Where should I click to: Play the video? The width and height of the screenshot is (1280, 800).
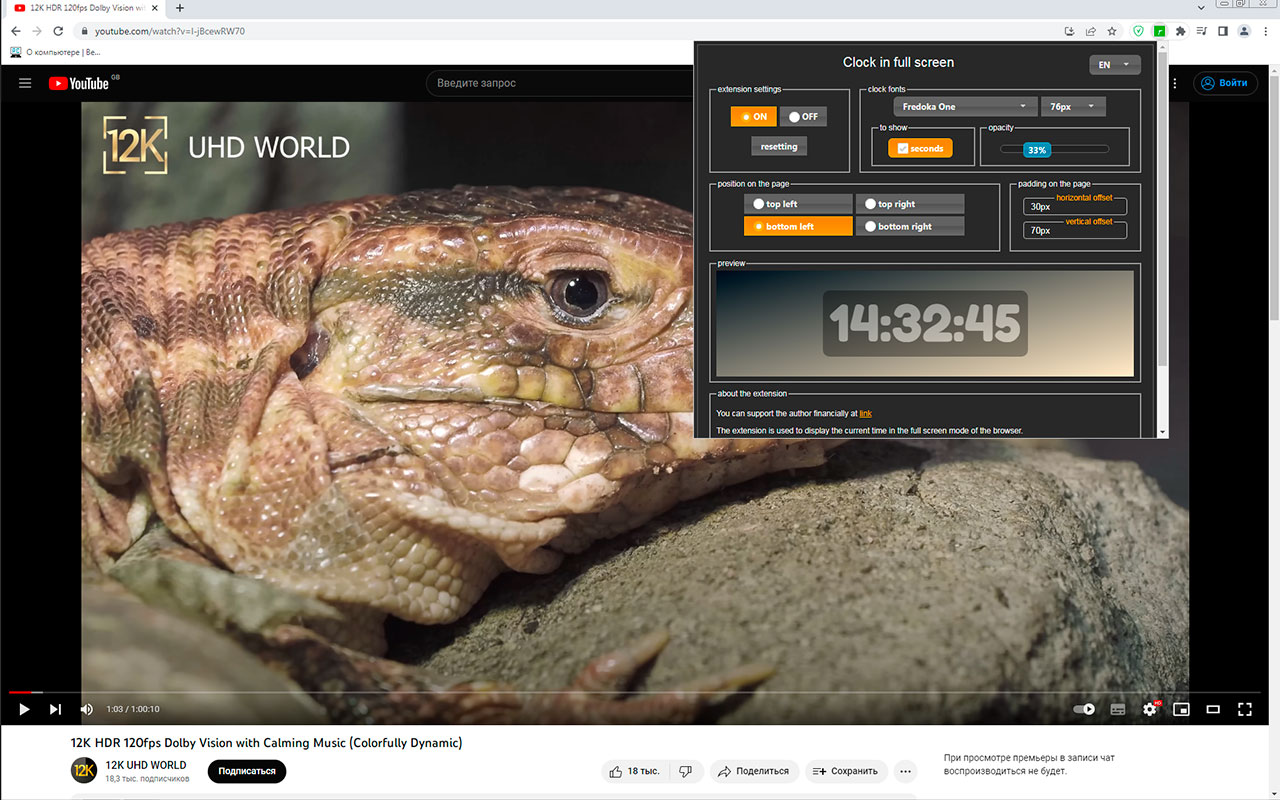(x=24, y=709)
